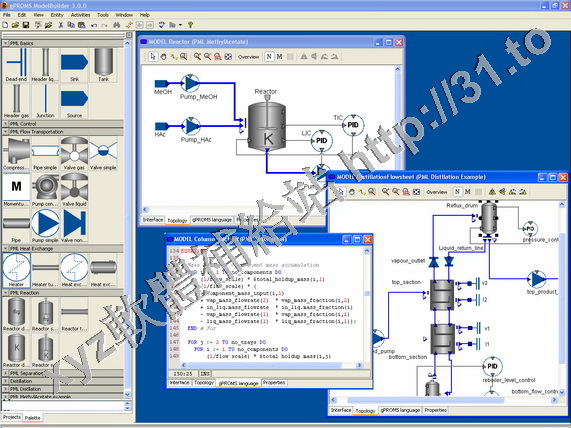Screen dimensions: 571x428
Task: Click the DistillationFlowsheet horizontal scrollbar
Action: click(x=444, y=400)
